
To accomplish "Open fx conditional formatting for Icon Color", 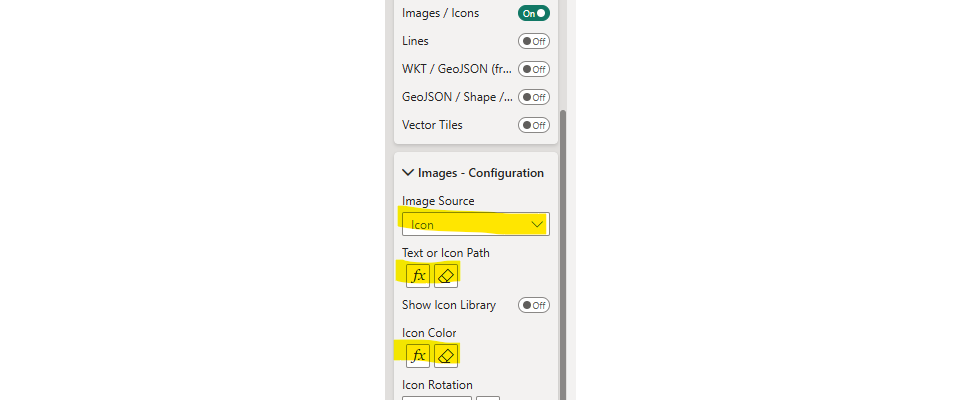I will [x=418, y=354].
